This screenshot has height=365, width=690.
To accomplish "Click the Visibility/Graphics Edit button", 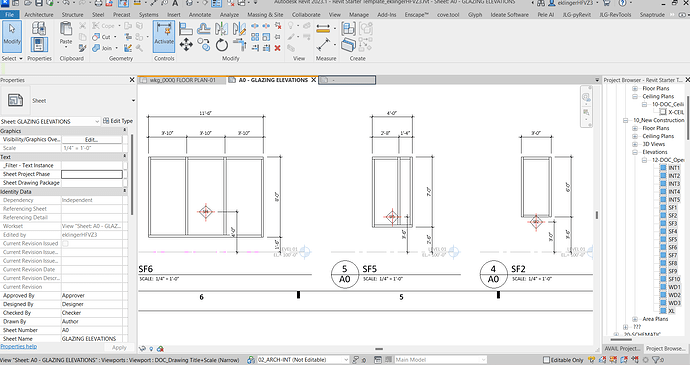I will [92, 140].
